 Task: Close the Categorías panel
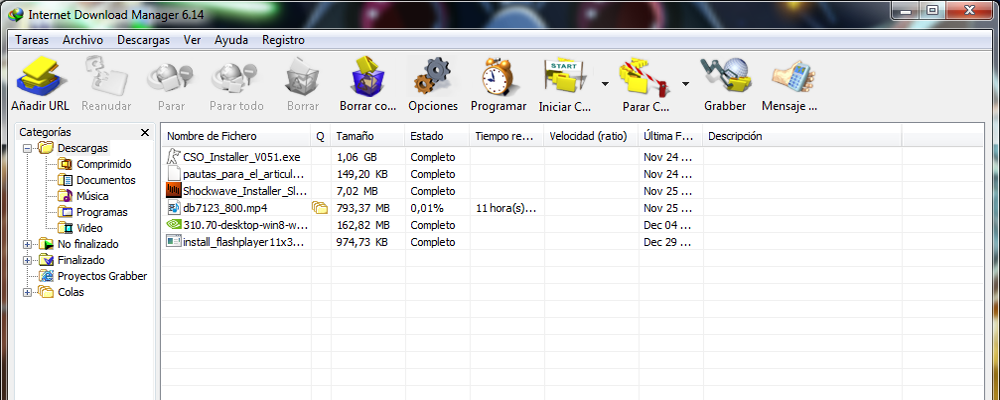pos(145,132)
